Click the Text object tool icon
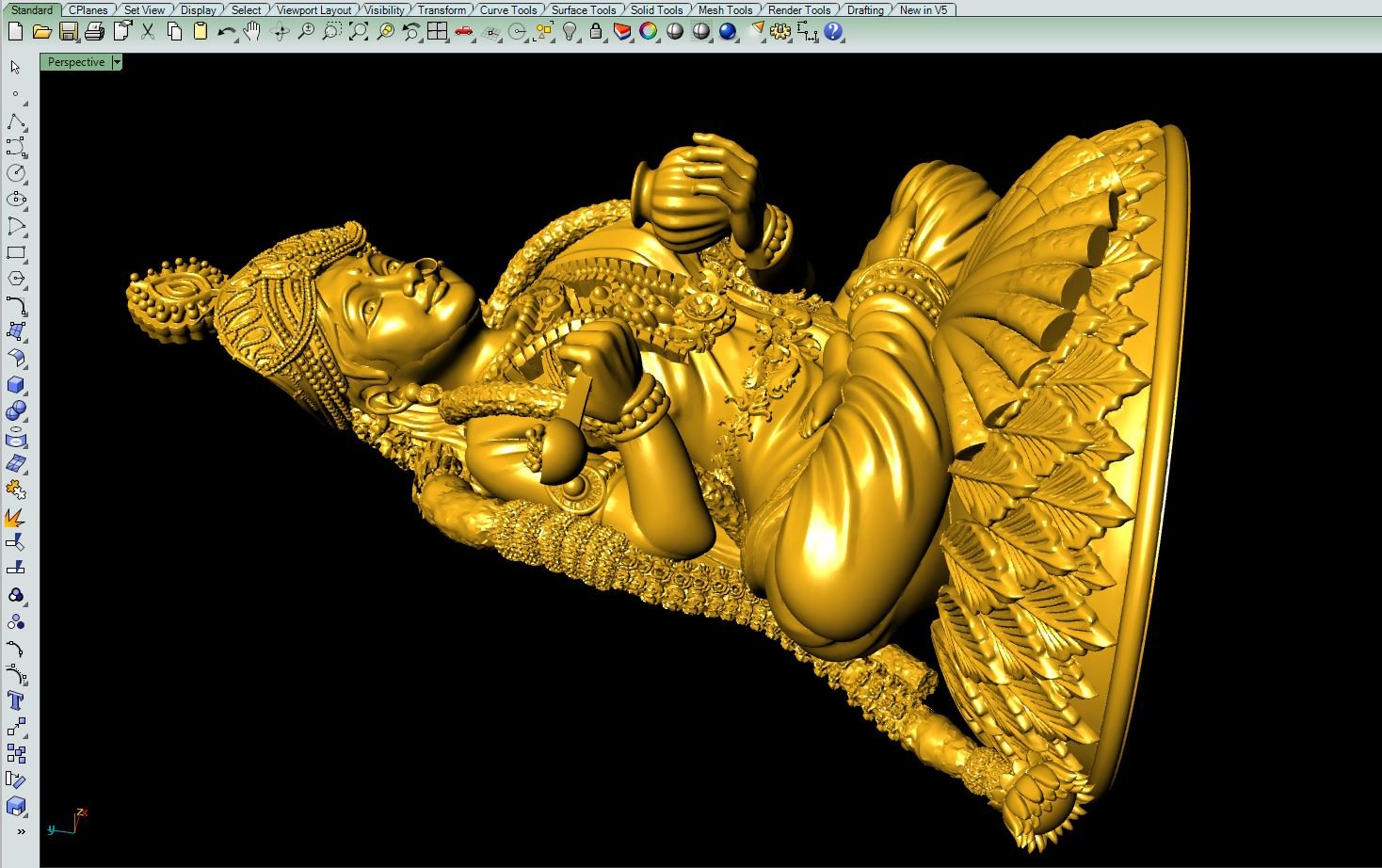Image resolution: width=1382 pixels, height=868 pixels. coord(16,700)
